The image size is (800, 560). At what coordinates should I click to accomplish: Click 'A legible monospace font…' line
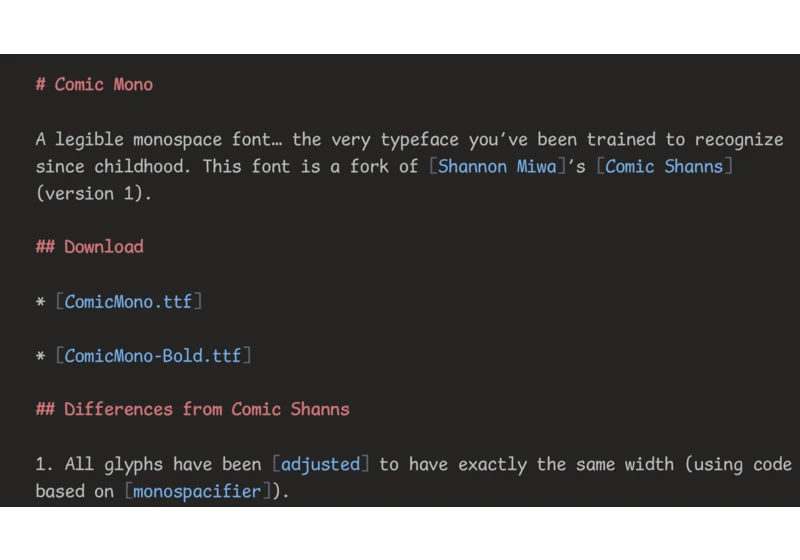409,139
